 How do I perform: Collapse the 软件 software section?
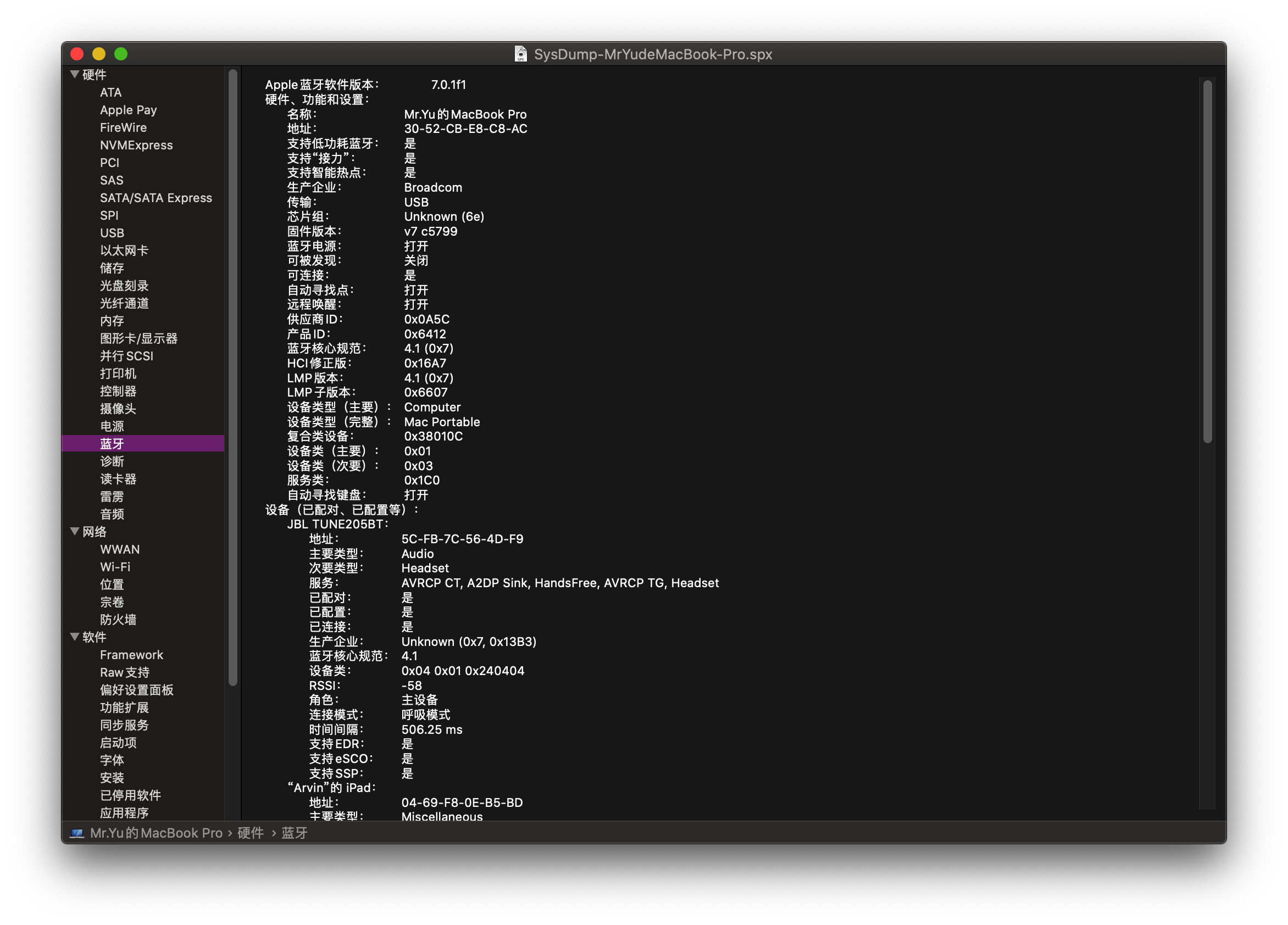pos(74,637)
